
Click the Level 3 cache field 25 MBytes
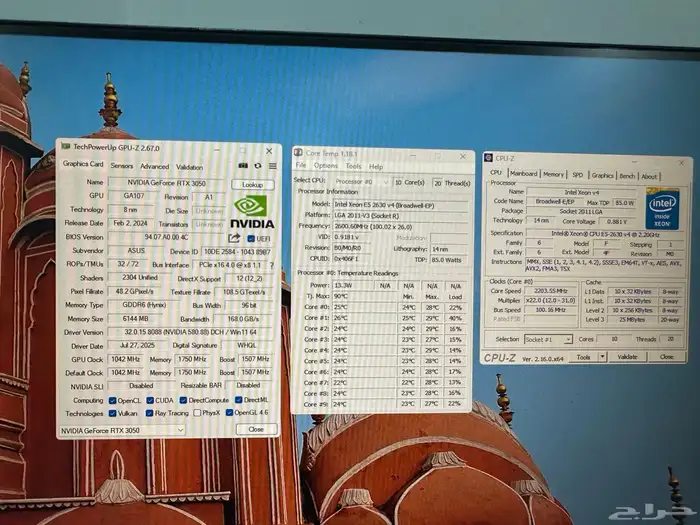pyautogui.click(x=632, y=320)
